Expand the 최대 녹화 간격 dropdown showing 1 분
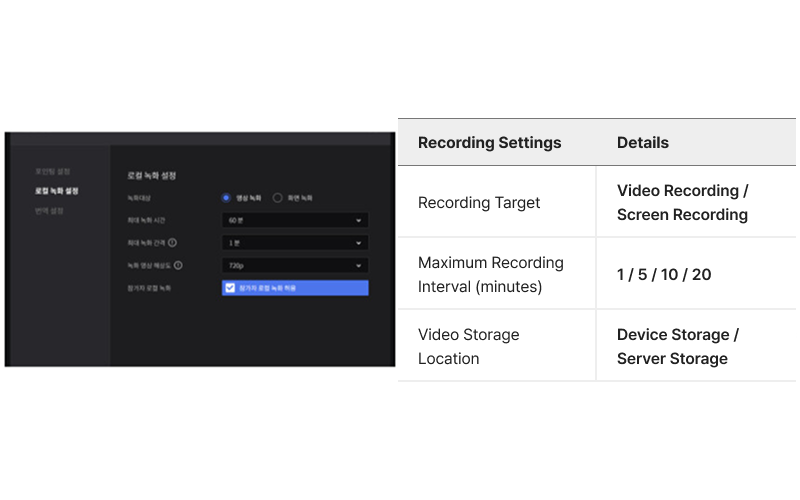This screenshot has width=800, height=500. coord(295,243)
